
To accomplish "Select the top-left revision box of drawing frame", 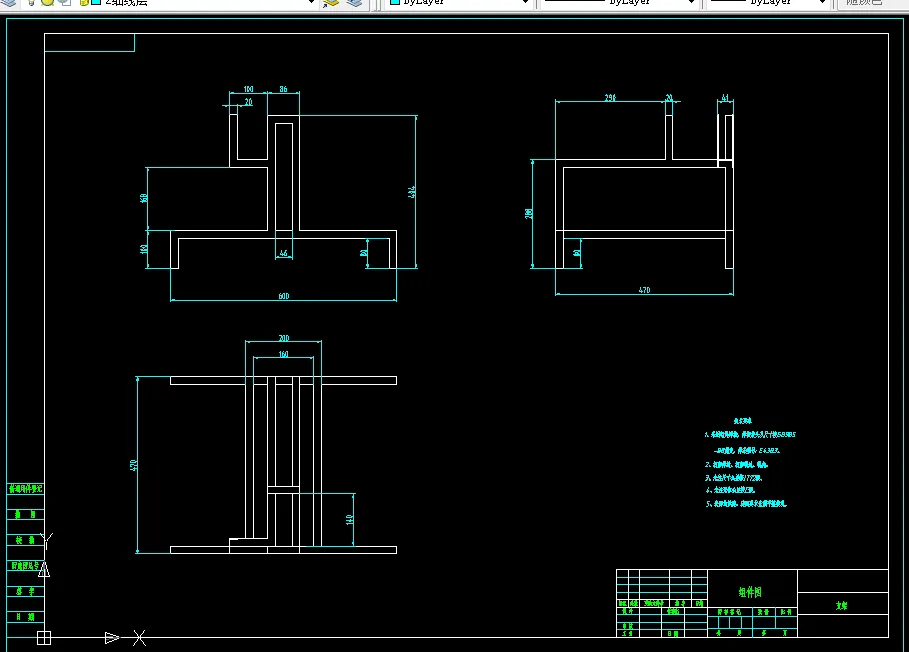I will [x=89, y=42].
